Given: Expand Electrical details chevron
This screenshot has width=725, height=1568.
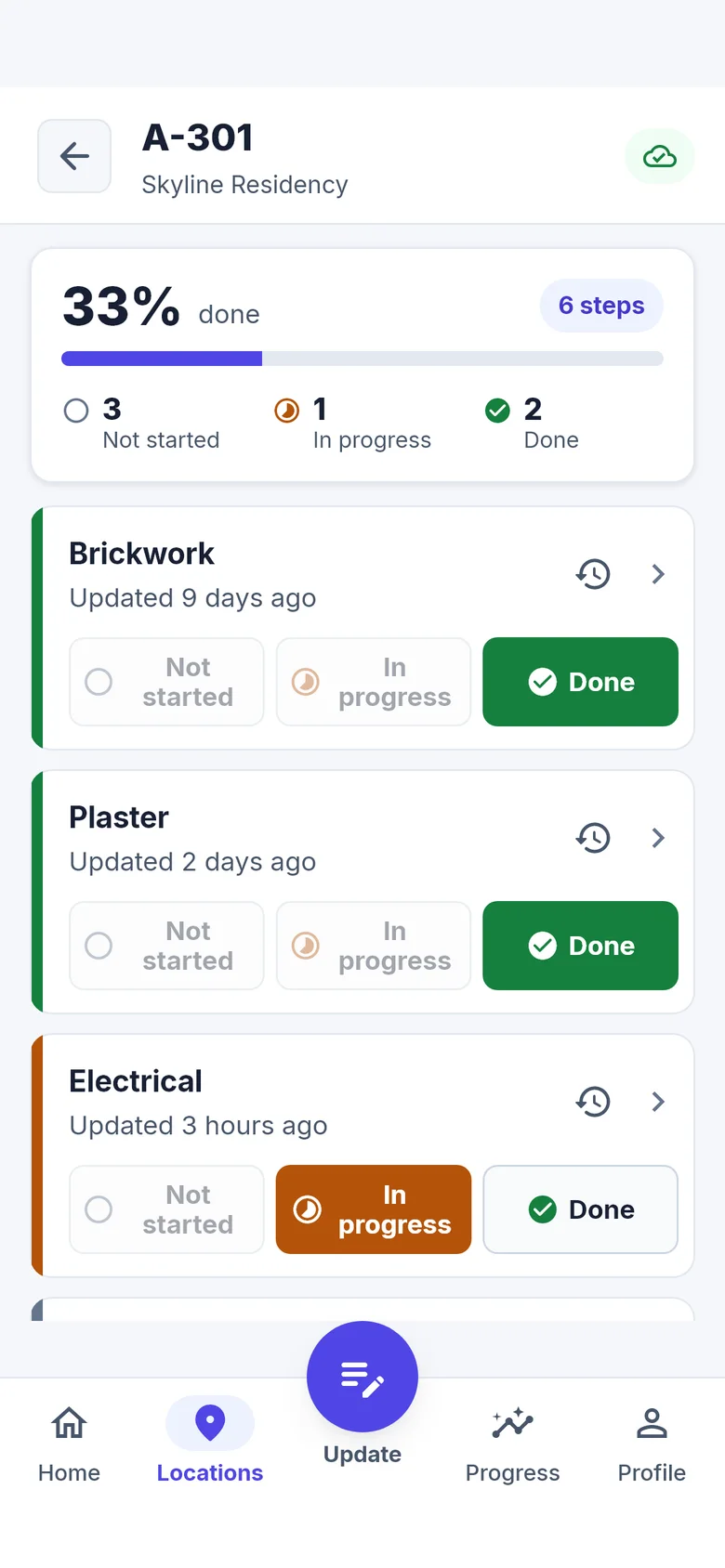Looking at the screenshot, I should (658, 1102).
